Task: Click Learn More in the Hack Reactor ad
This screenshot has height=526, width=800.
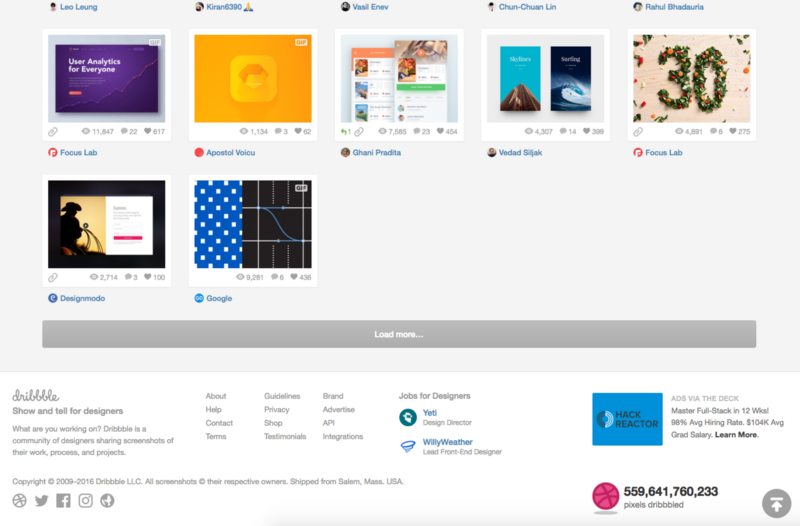Action: pyautogui.click(x=735, y=435)
